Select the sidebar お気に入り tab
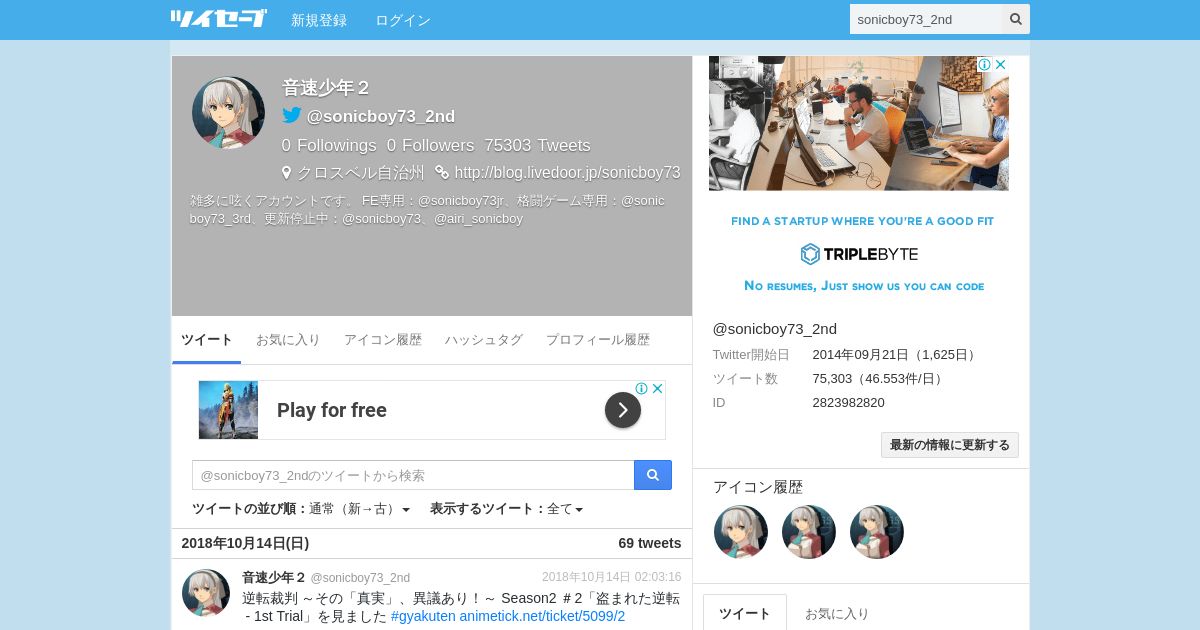The image size is (1200, 630). (837, 613)
